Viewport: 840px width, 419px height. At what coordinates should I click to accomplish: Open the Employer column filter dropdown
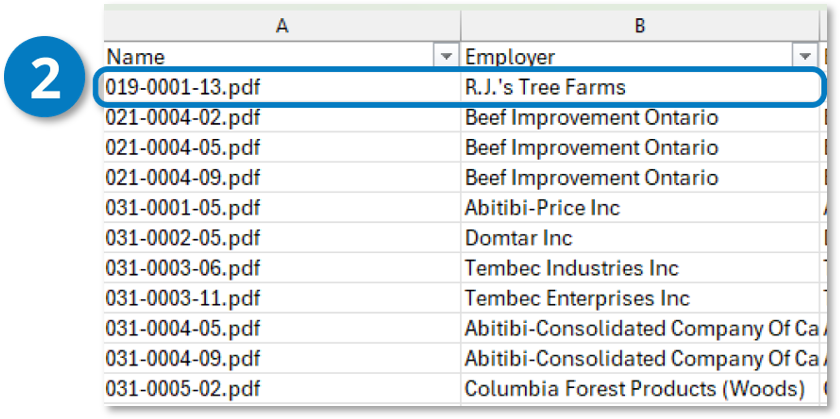805,56
